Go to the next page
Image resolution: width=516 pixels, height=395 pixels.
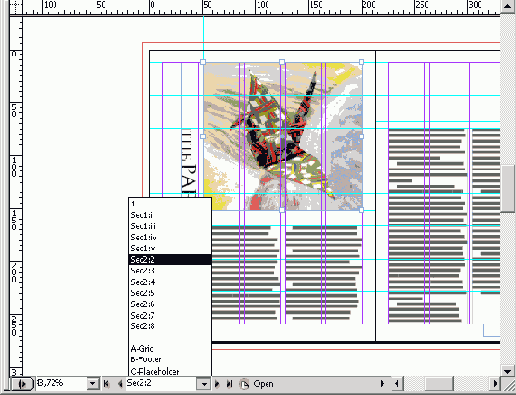pyautogui.click(x=217, y=384)
